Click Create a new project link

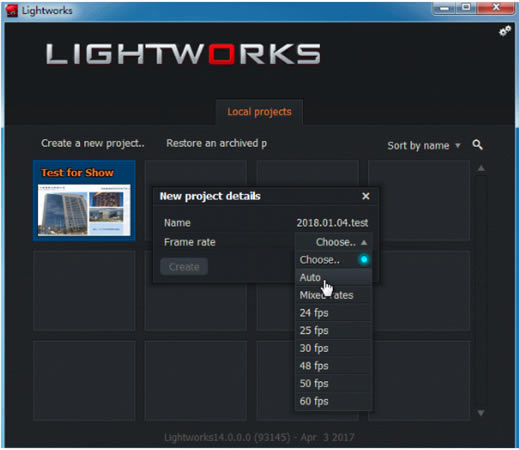click(93, 143)
